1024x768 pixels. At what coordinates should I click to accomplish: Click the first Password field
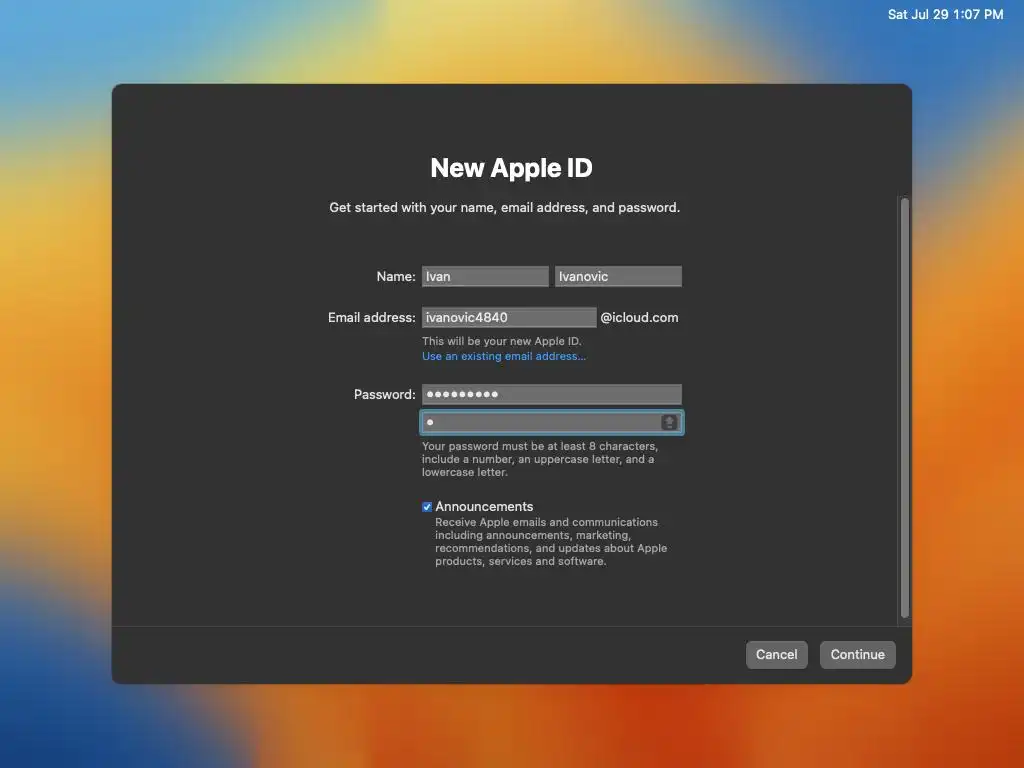pyautogui.click(x=552, y=394)
